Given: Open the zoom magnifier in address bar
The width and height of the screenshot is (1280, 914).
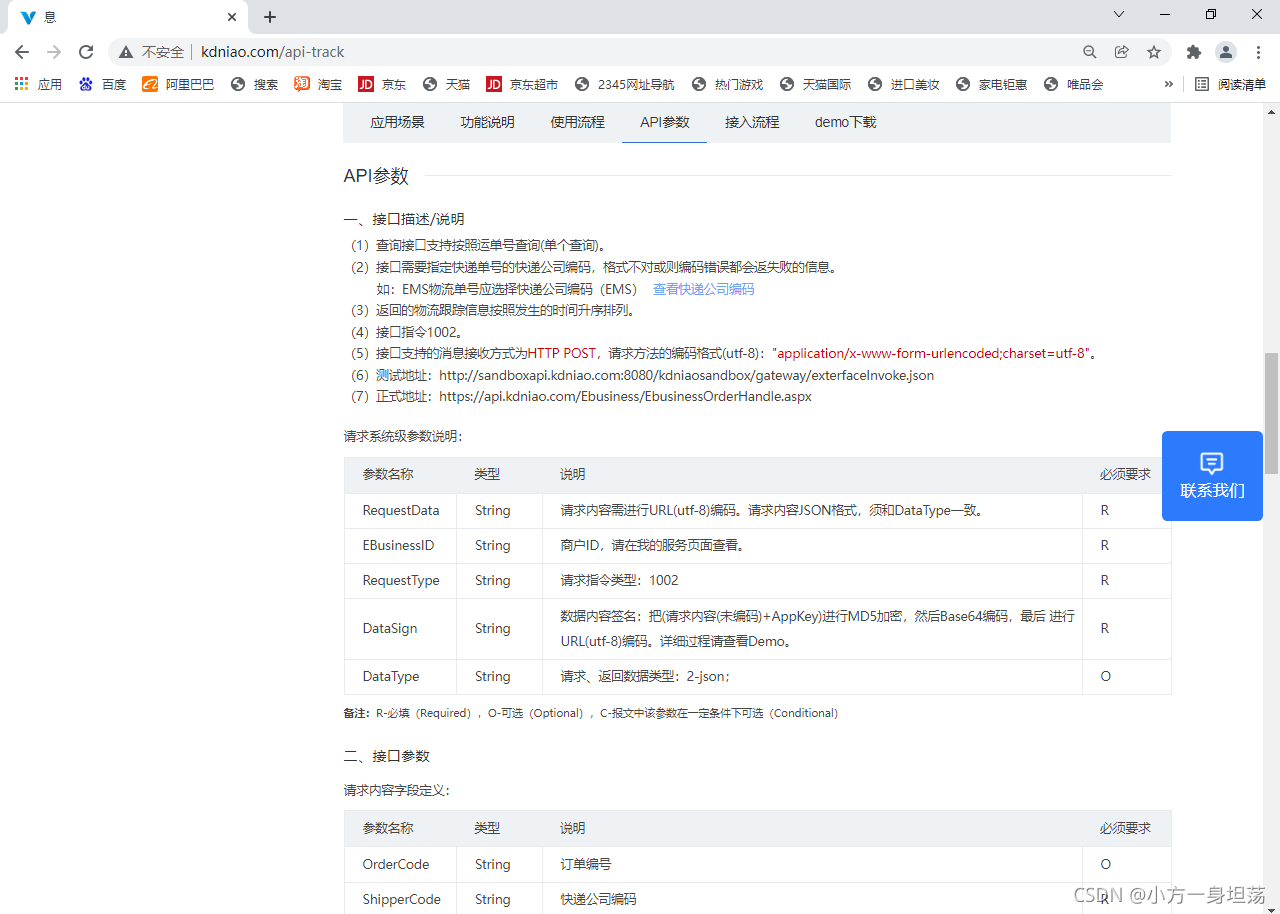Looking at the screenshot, I should click(1090, 52).
